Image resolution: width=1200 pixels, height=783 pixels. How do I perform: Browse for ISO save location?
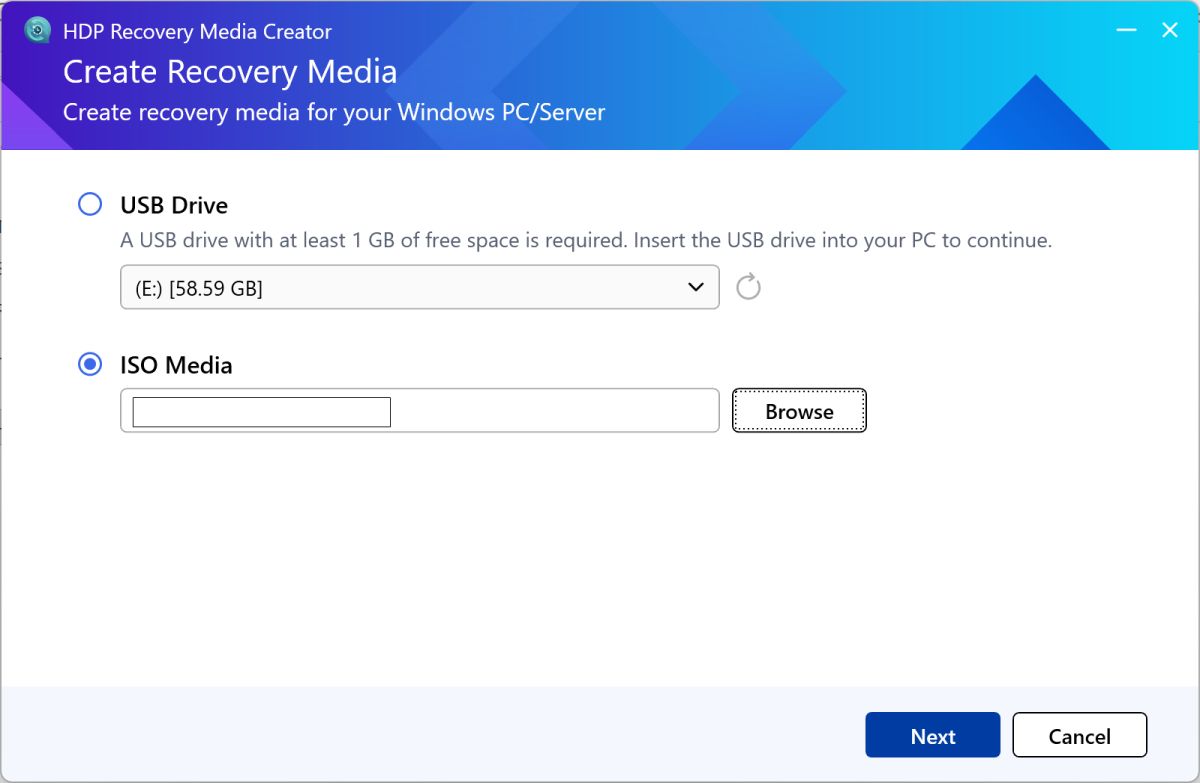coord(799,411)
